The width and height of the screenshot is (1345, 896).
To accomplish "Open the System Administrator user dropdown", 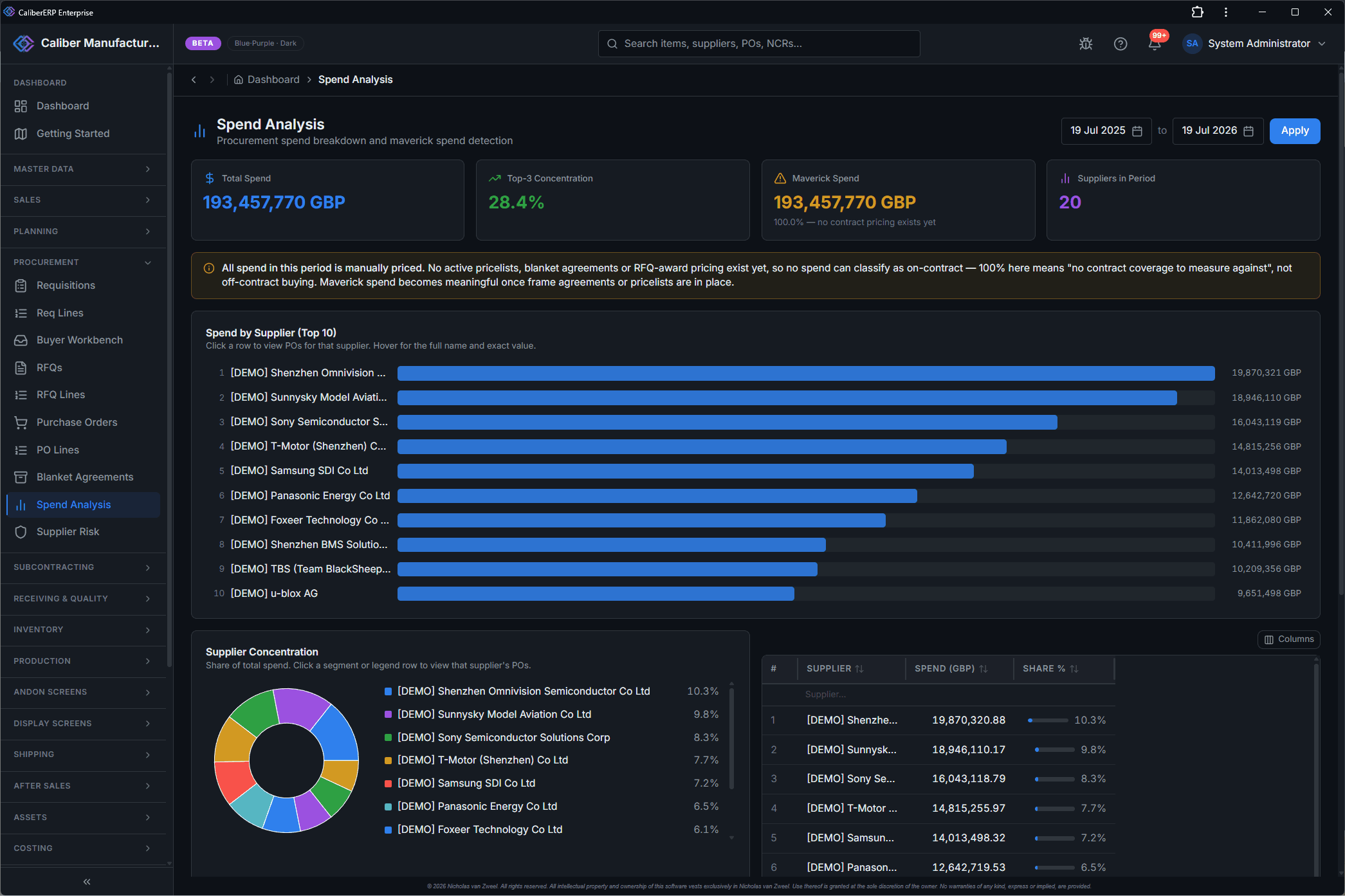I will click(x=1254, y=44).
